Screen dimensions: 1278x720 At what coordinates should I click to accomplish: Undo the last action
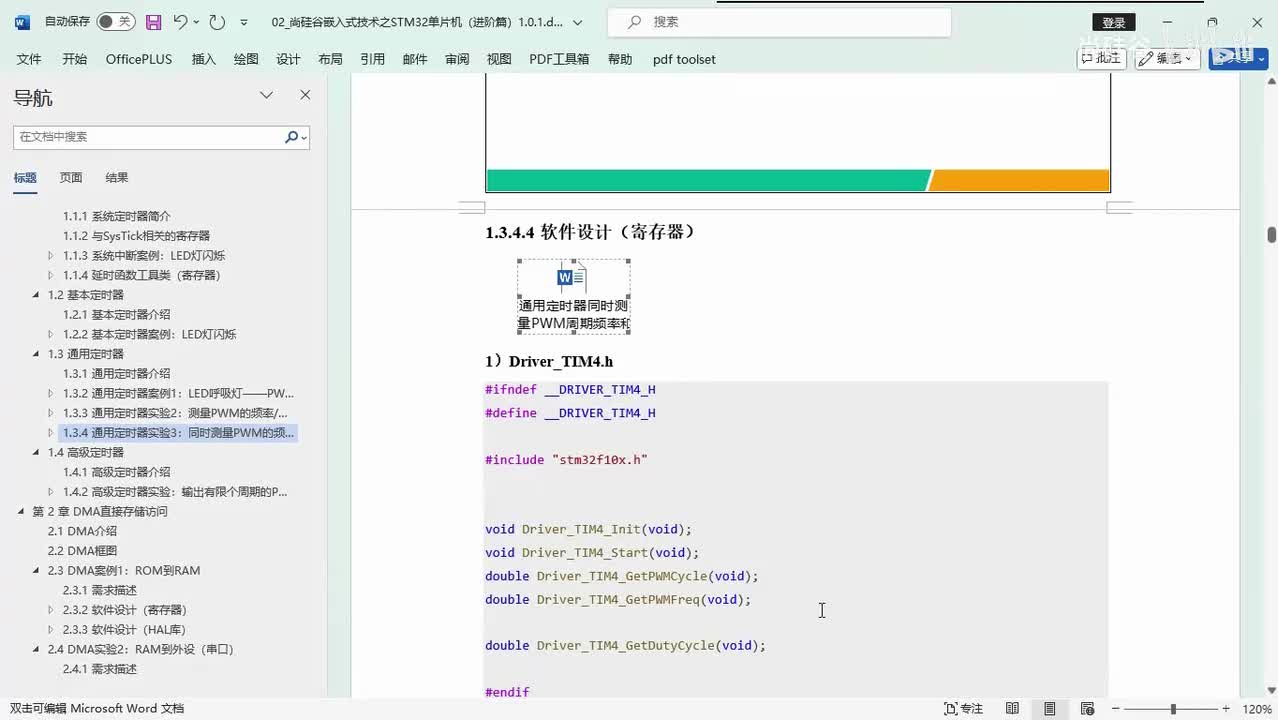(180, 21)
